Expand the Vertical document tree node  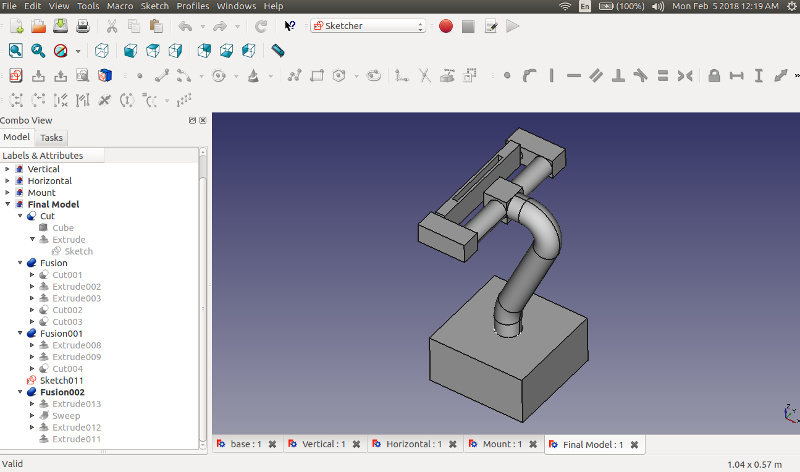(8, 169)
